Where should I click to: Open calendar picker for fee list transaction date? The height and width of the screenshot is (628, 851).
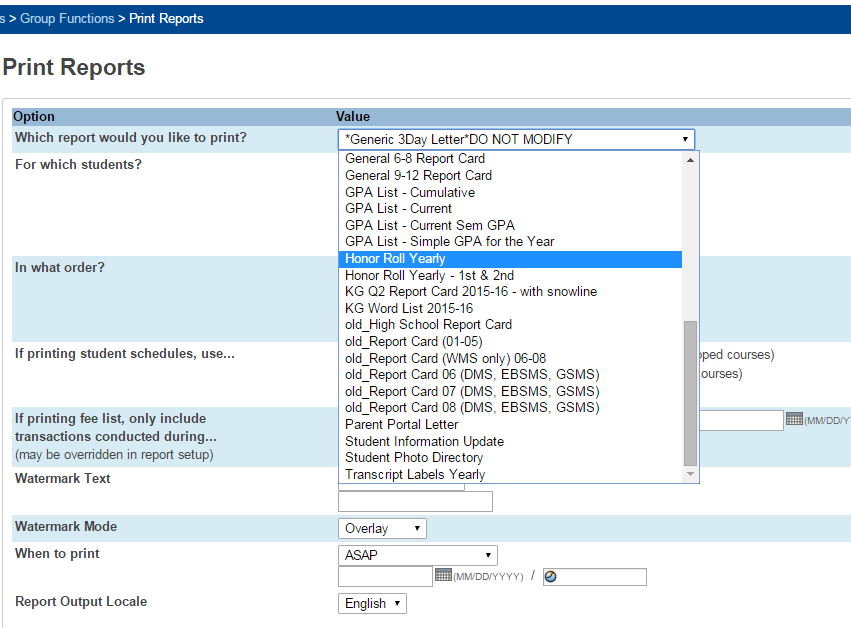[x=794, y=419]
